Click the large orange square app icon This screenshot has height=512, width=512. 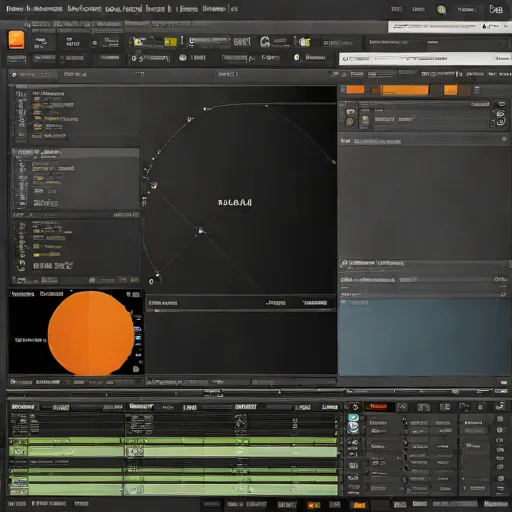click(x=16, y=40)
